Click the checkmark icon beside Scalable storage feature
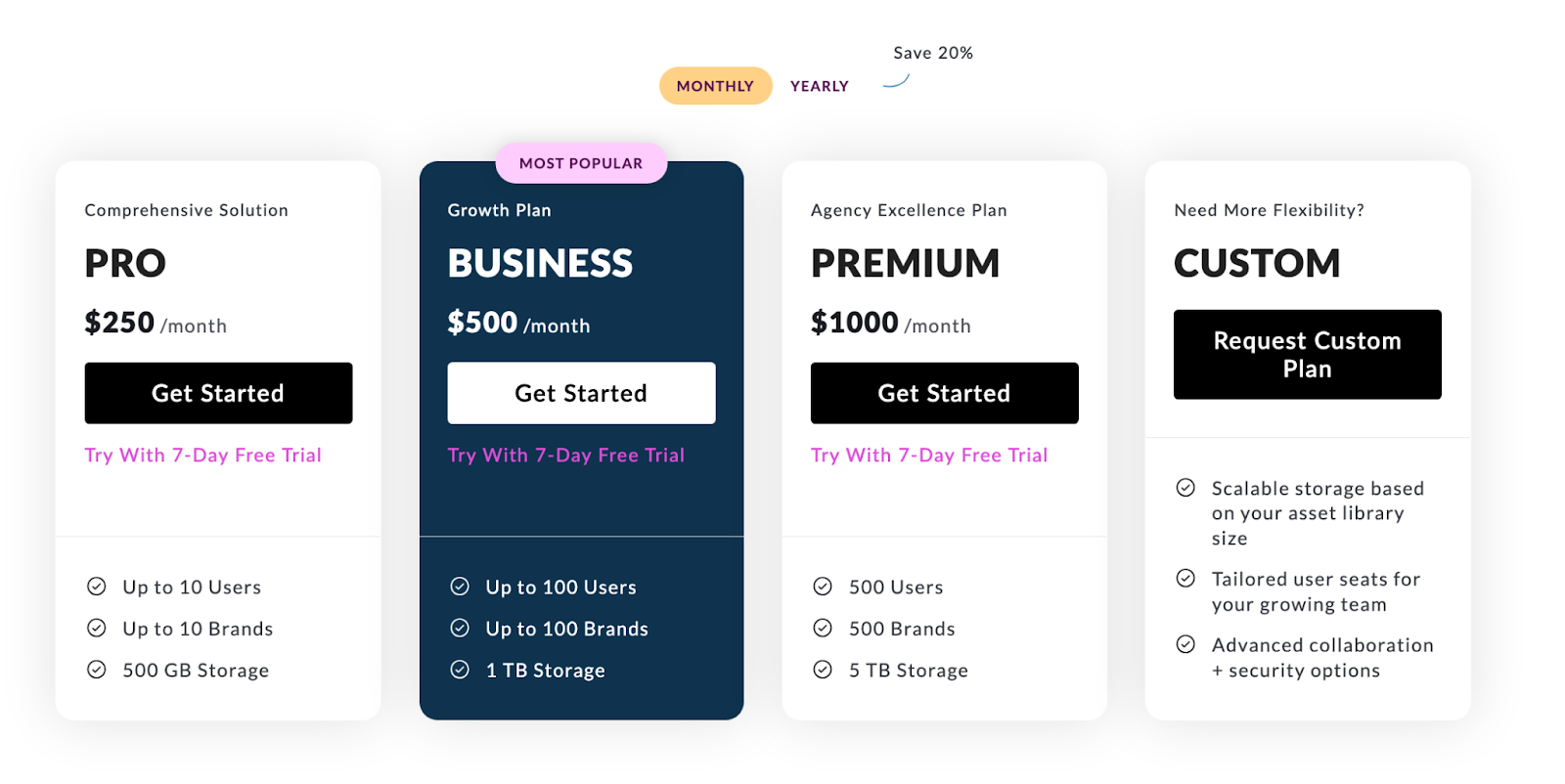Image resolution: width=1565 pixels, height=784 pixels. (1185, 487)
